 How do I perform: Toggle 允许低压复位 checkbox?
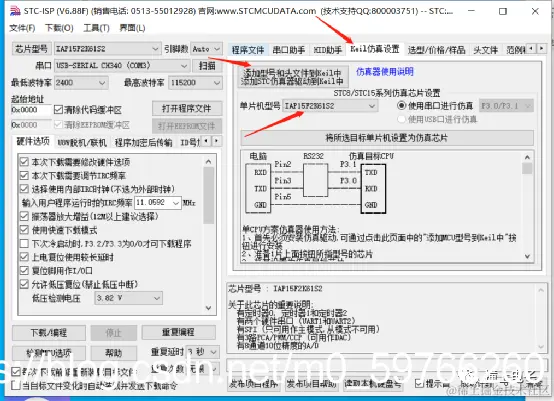[24, 284]
